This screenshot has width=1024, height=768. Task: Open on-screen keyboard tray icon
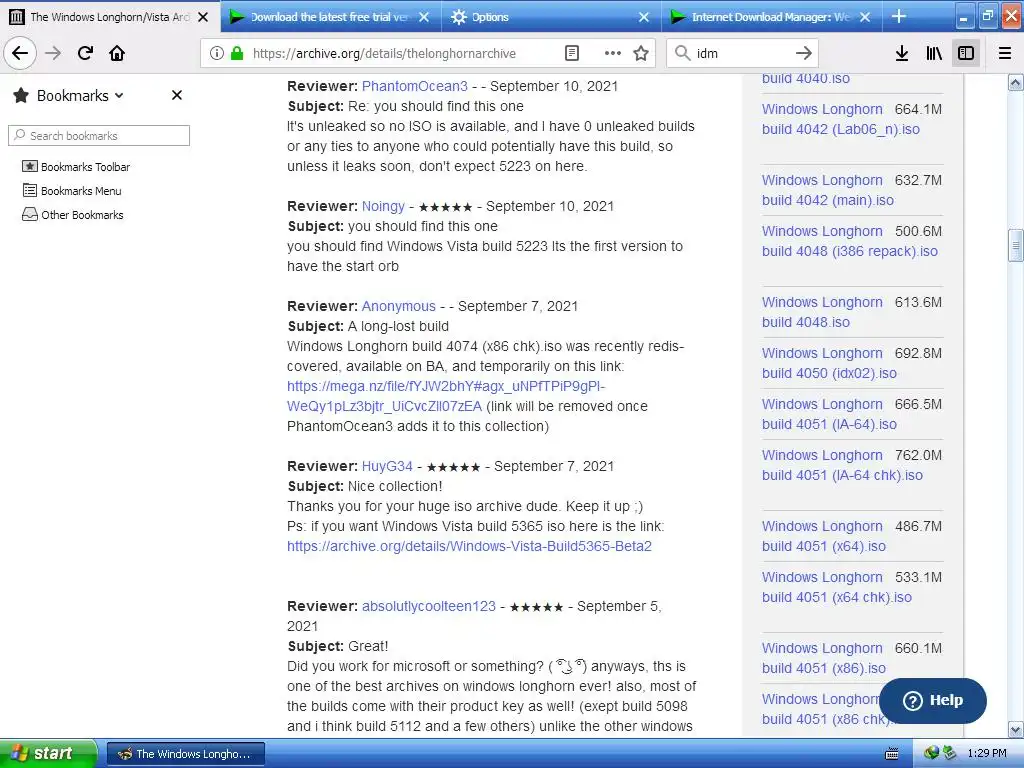[x=891, y=754]
